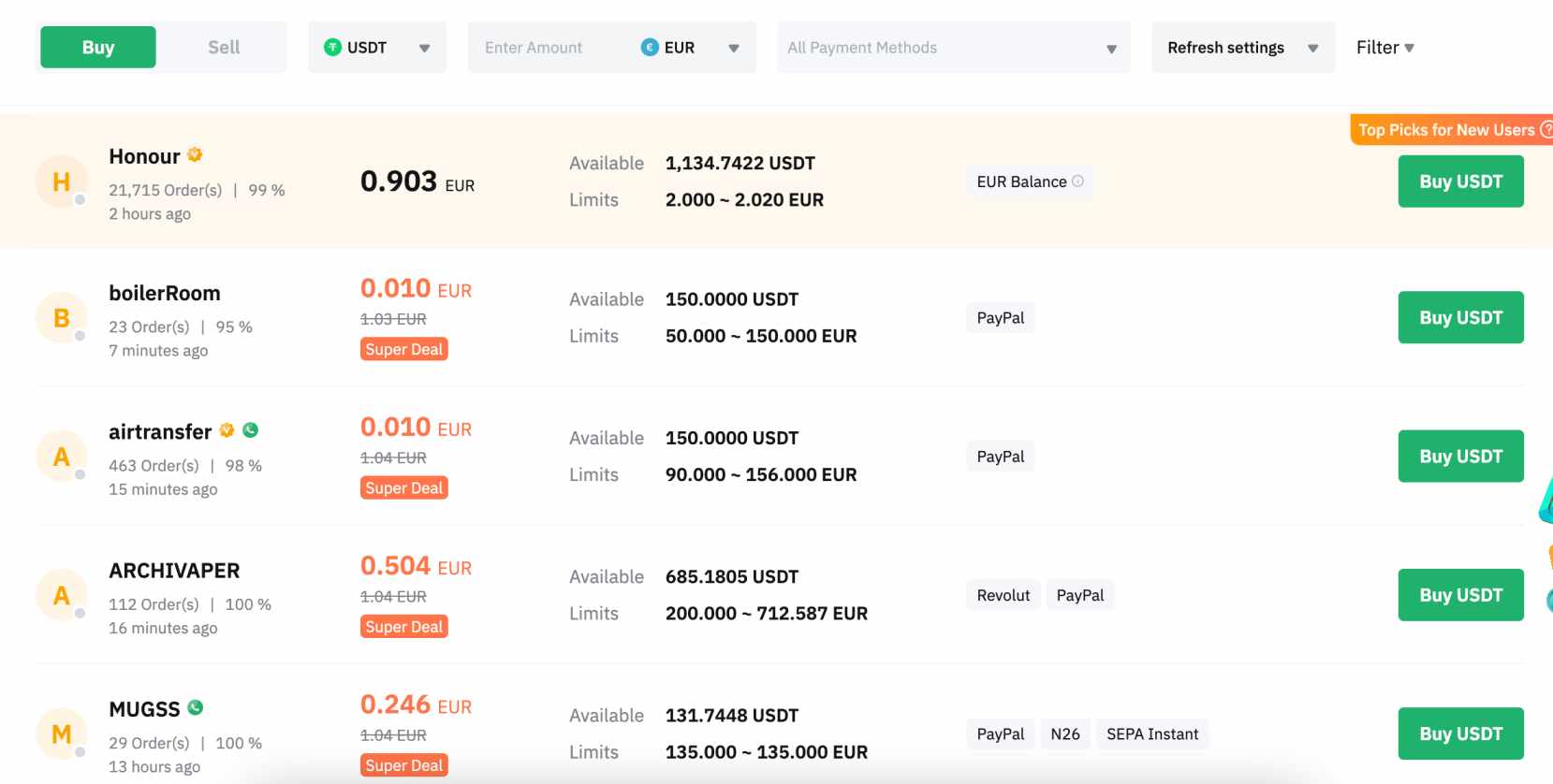The width and height of the screenshot is (1553, 784).
Task: Open the Refresh settings dropdown
Action: coord(1242,48)
